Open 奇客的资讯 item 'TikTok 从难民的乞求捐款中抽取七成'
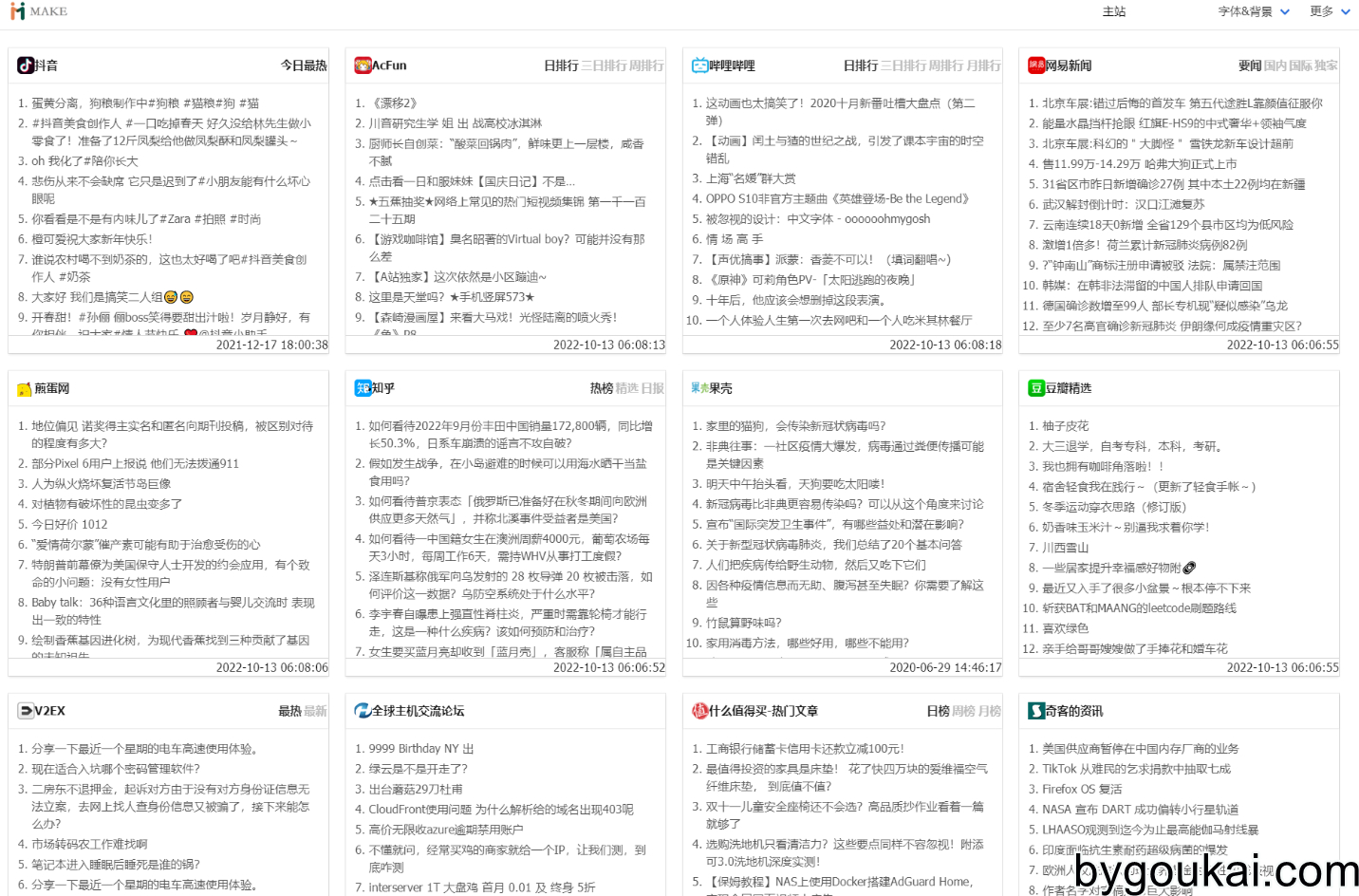Screen dimensions: 1359x896 click(1136, 769)
